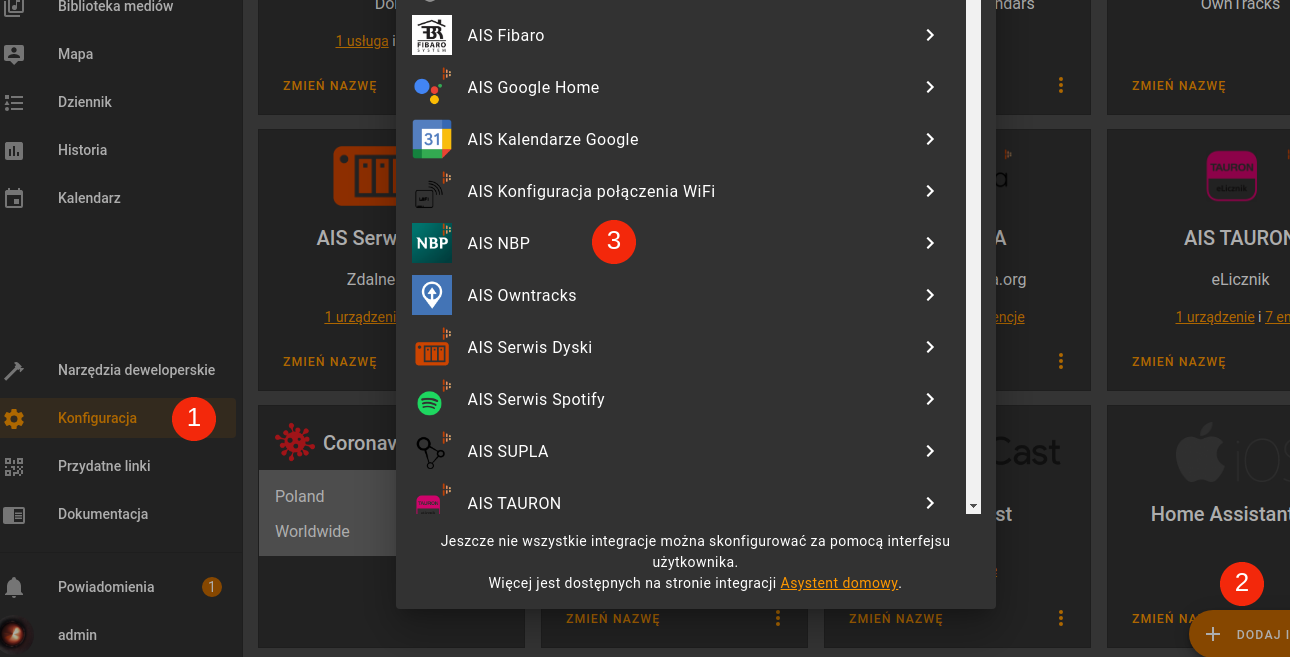Open the 1 usługa link
This screenshot has width=1290, height=657.
[x=362, y=41]
